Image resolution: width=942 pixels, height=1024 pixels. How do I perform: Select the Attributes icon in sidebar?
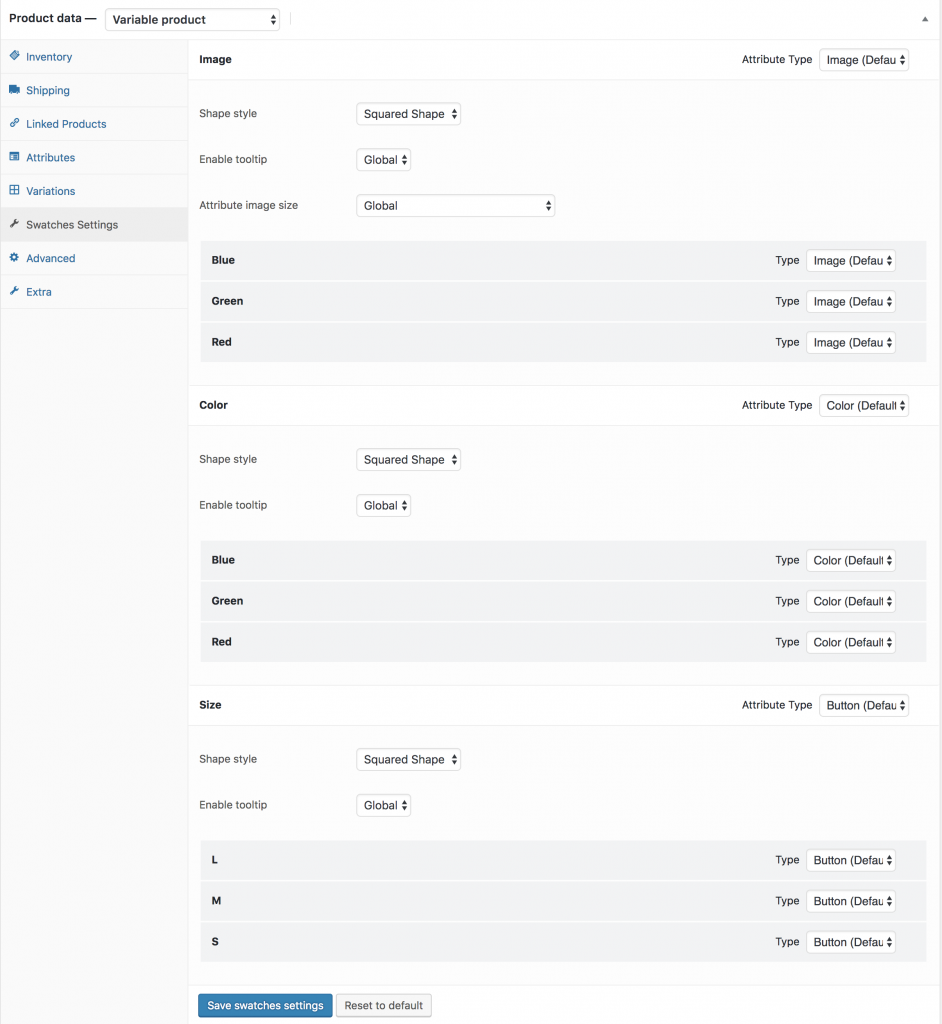(x=14, y=157)
